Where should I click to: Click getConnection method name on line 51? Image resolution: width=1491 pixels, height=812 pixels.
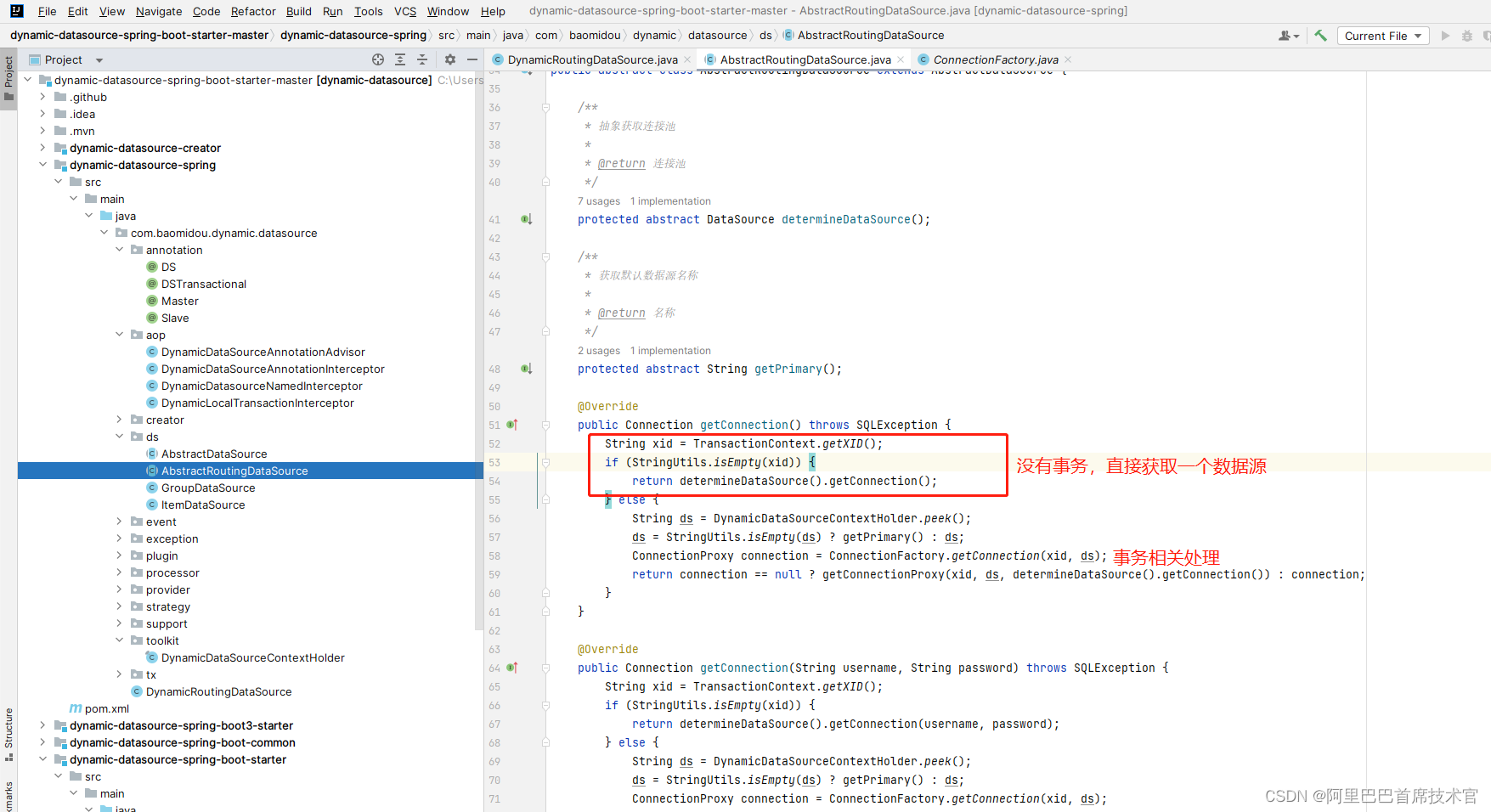tap(744, 425)
